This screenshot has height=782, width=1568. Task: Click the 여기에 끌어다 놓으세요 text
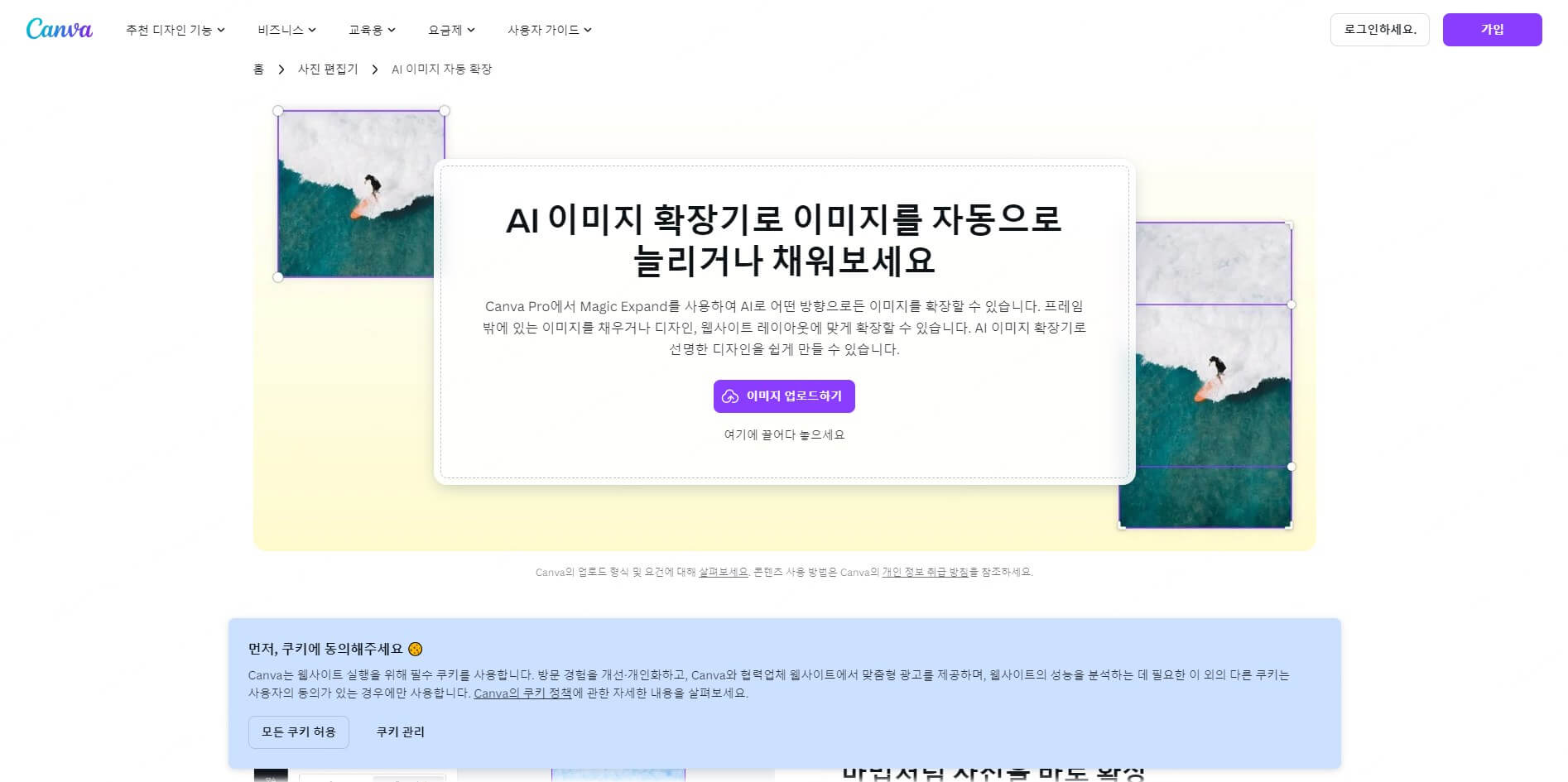(784, 434)
